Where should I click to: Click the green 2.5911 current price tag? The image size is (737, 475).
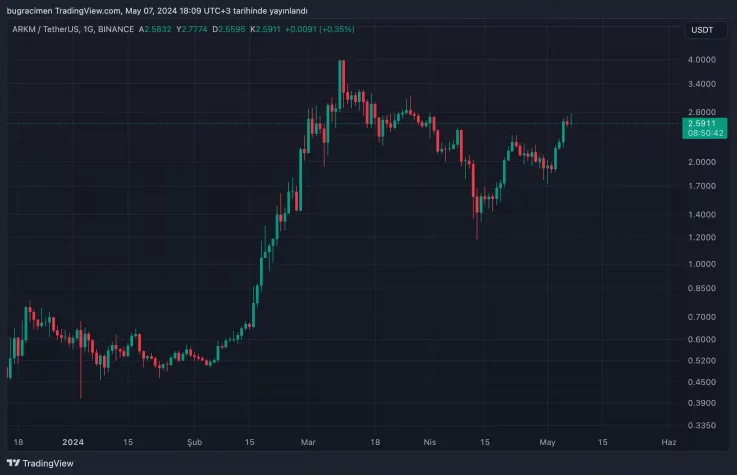point(700,123)
